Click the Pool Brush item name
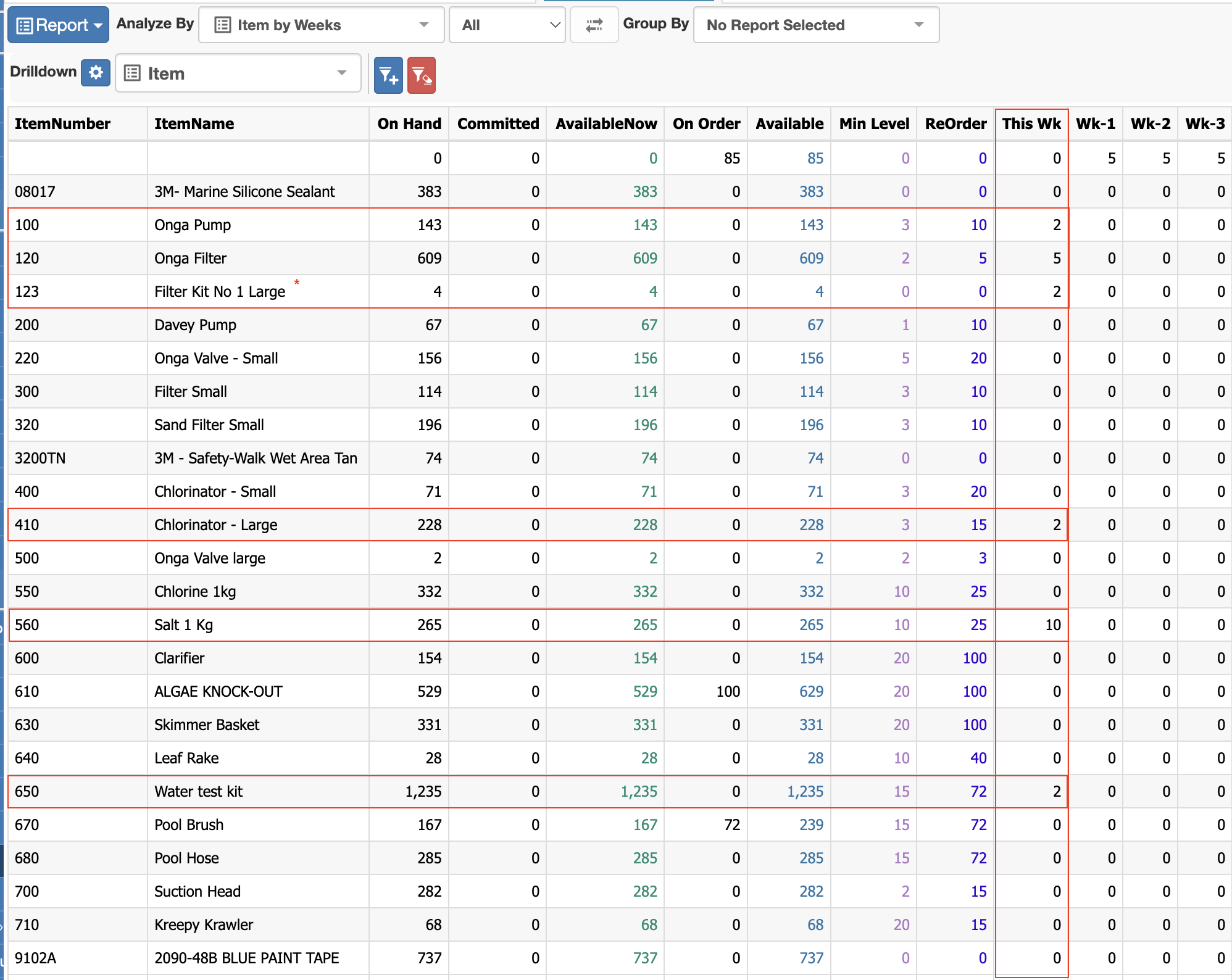 tap(189, 824)
